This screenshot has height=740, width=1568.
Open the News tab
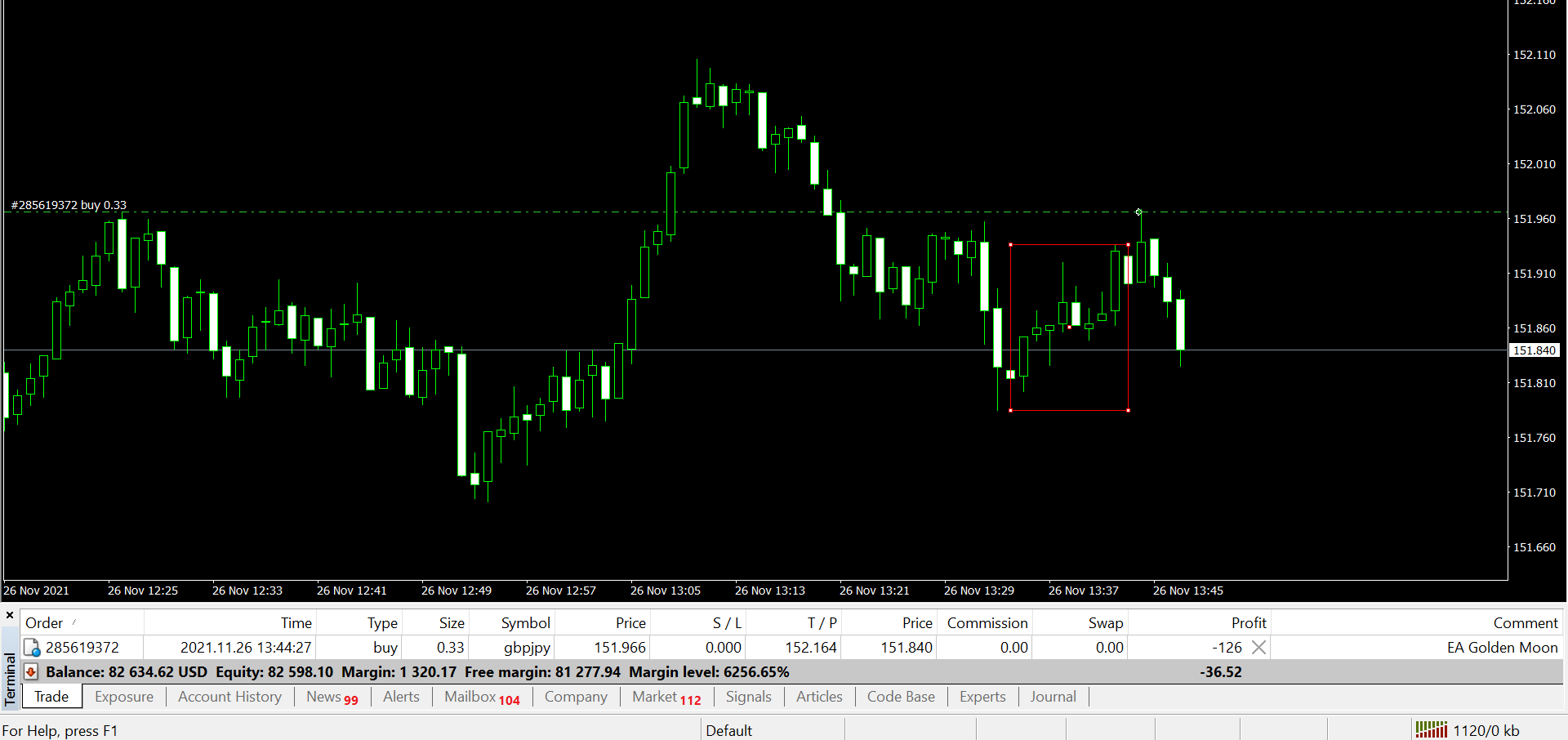click(x=331, y=697)
